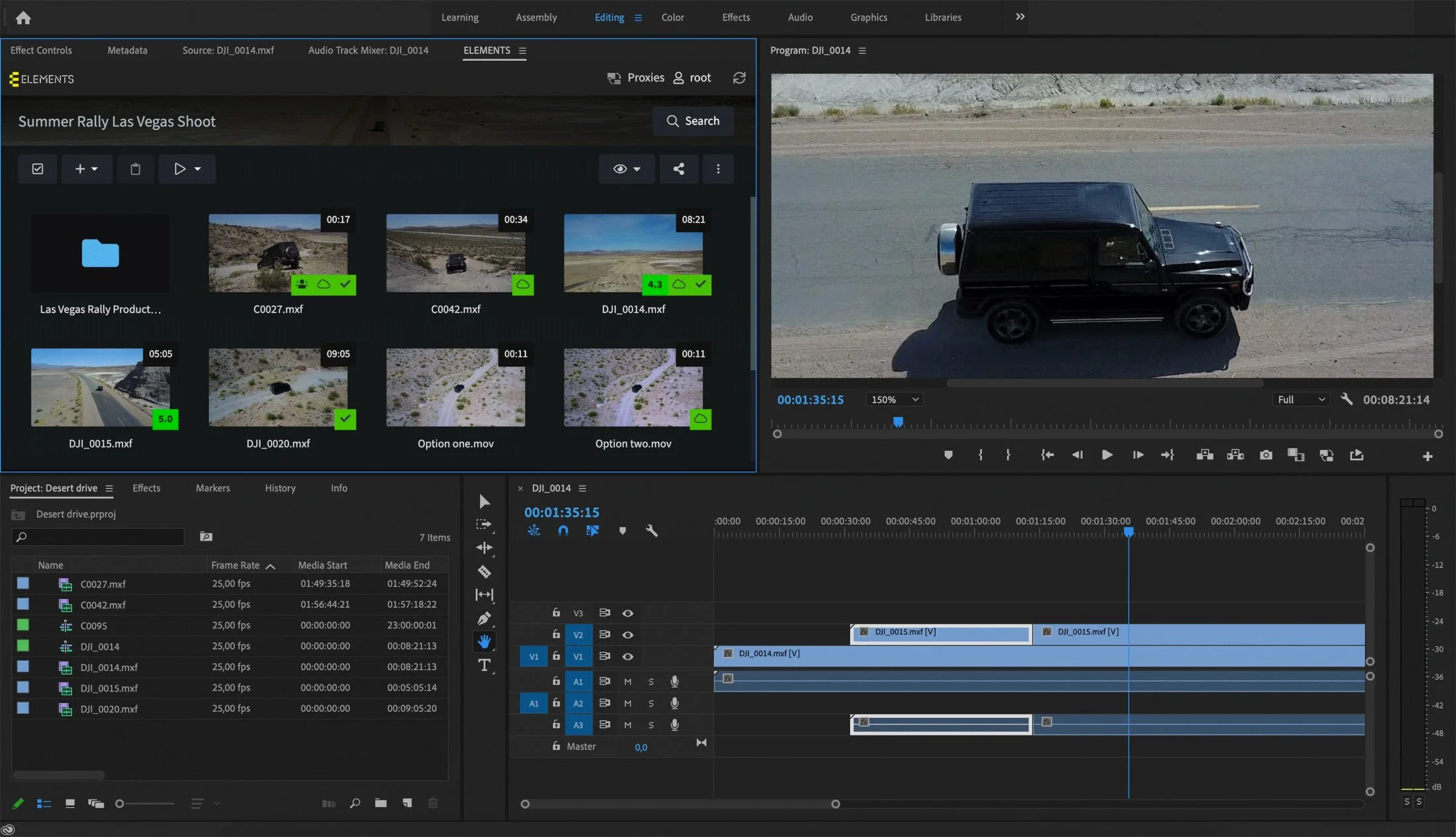This screenshot has width=1456, height=837.
Task: Click the DJI_0020.mxf thumbnail
Action: (278, 388)
